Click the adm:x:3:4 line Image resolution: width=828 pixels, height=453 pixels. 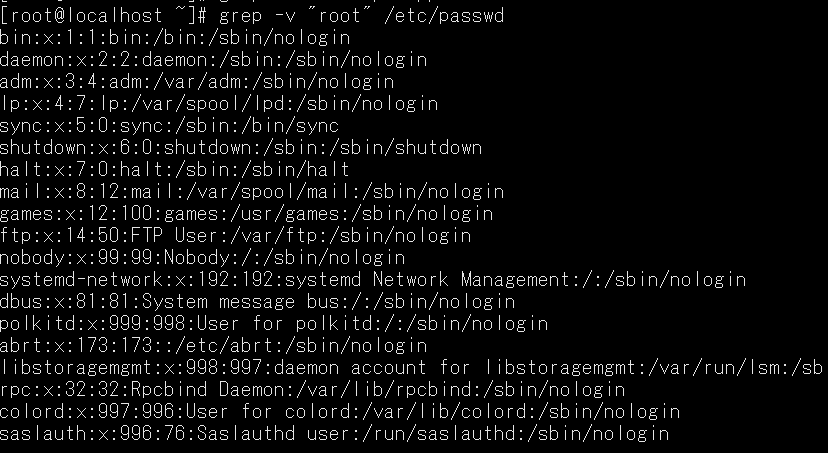(x=197, y=82)
